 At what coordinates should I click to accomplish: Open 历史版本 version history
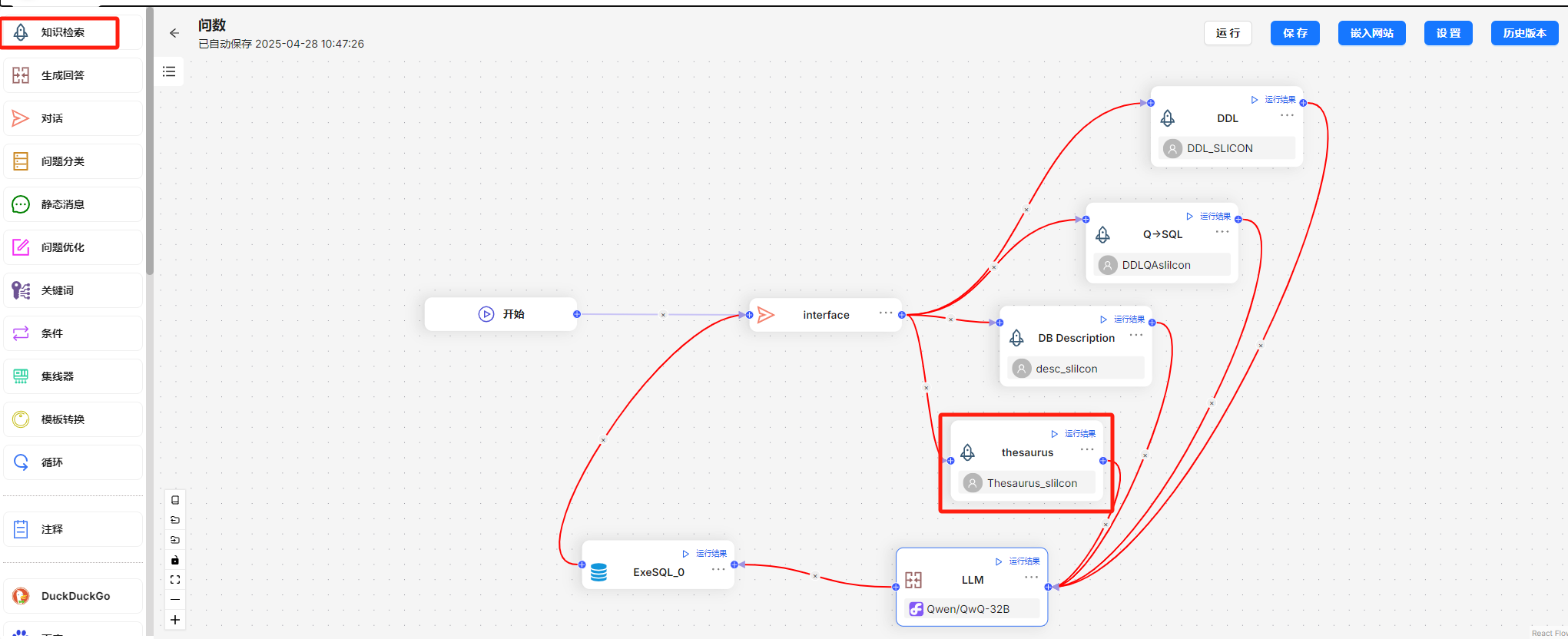coord(1525,33)
